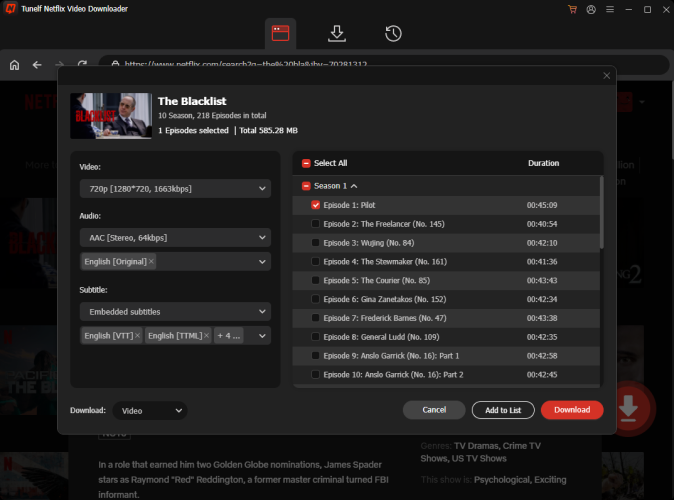
Task: Click the browser back arrow
Action: [x=37, y=65]
